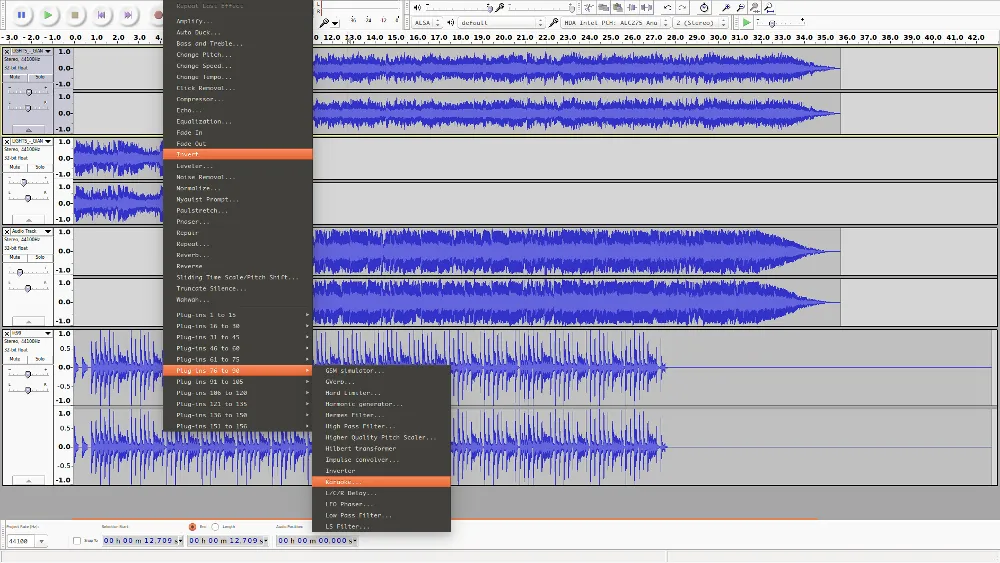Open the 2 (Stereo) channels dropdown
The image size is (1000, 563).
coord(700,22)
